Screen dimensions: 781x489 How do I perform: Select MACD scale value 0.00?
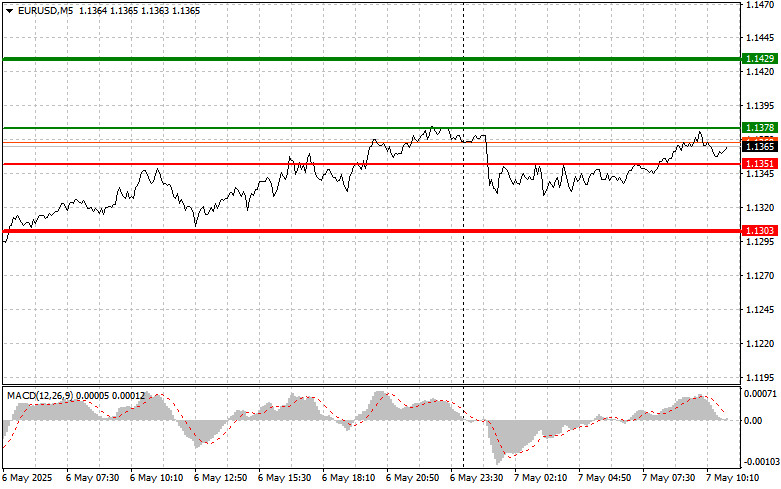click(x=753, y=421)
